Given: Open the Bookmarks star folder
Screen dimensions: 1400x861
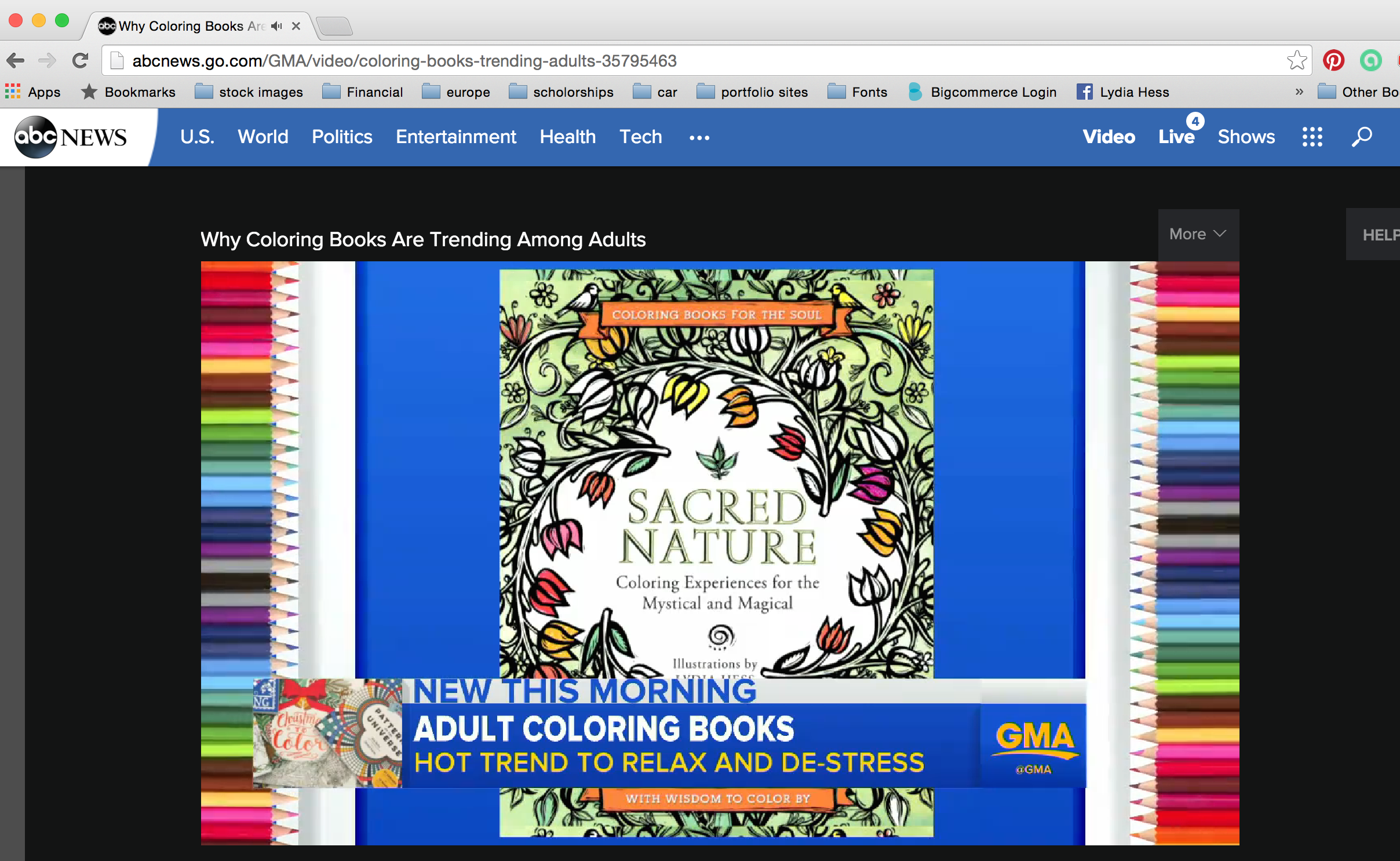Looking at the screenshot, I should pos(128,92).
